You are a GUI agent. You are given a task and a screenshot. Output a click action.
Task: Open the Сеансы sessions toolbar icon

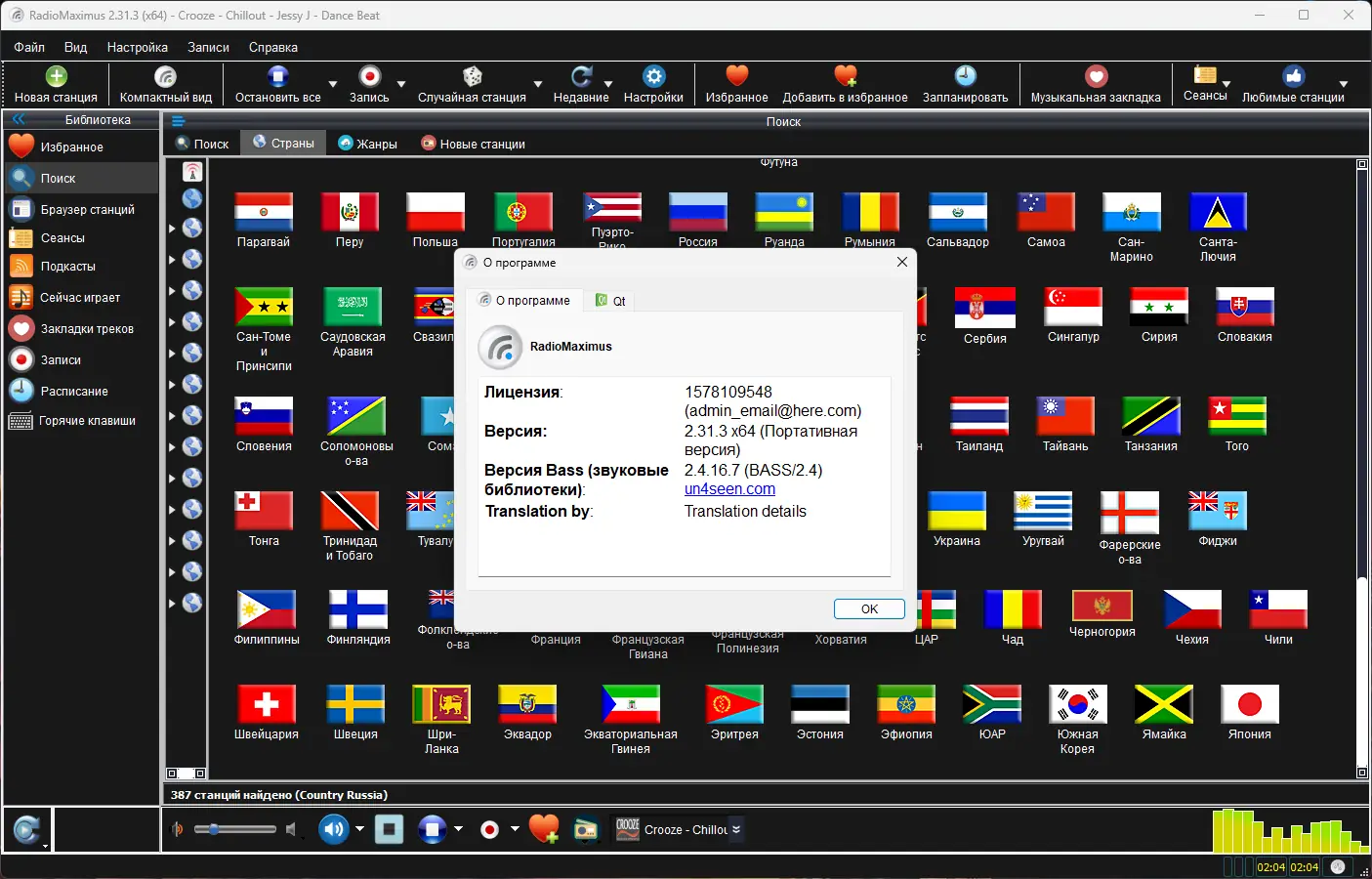coord(1205,75)
